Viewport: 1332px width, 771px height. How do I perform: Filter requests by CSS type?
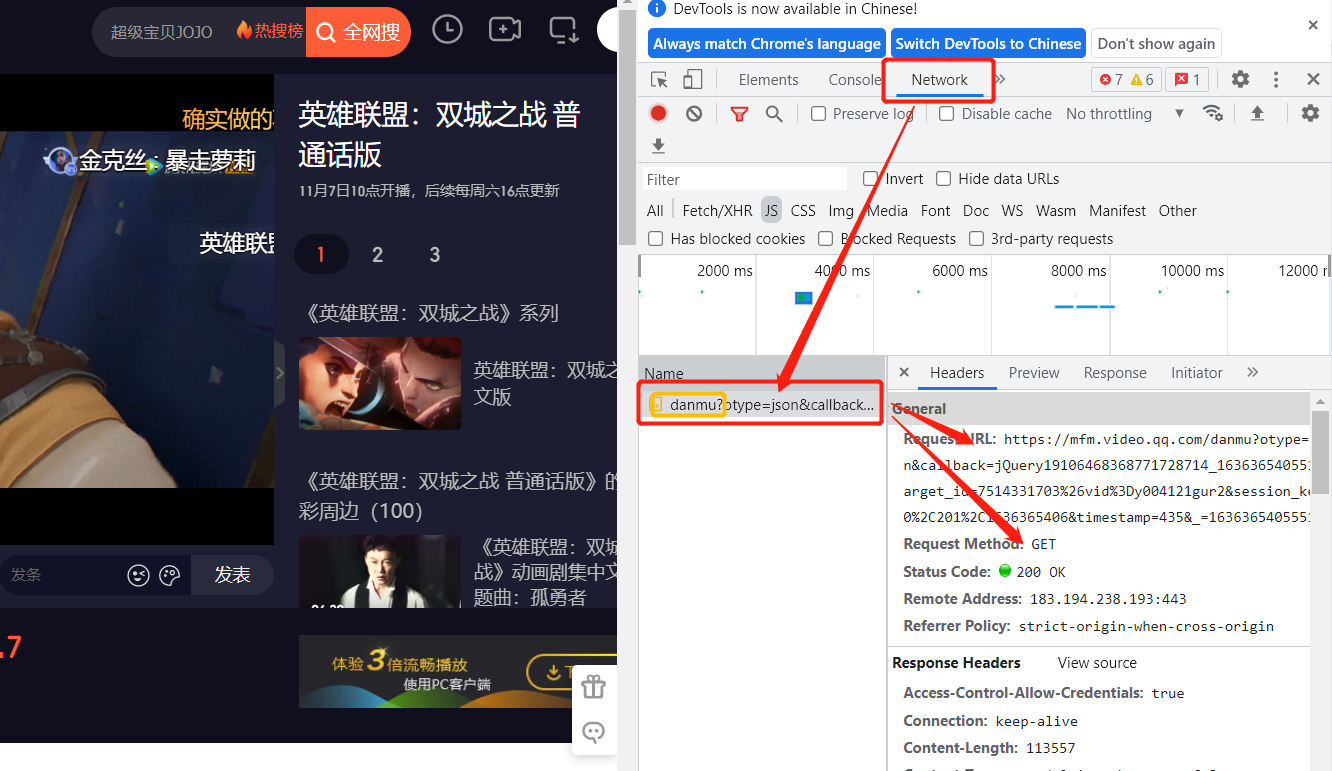pyautogui.click(x=803, y=211)
